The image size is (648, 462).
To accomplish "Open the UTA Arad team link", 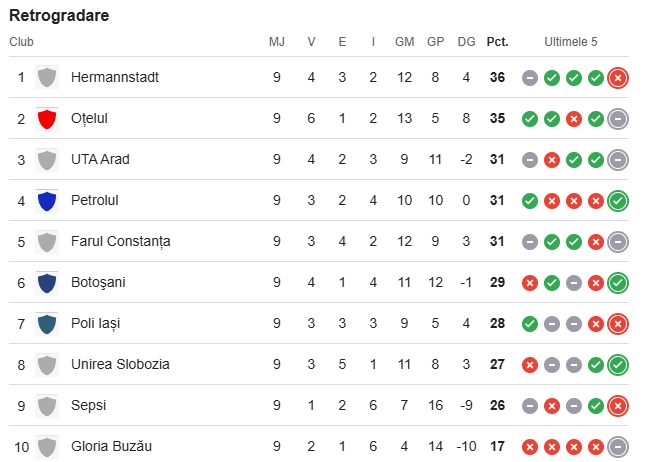I will 100,160.
